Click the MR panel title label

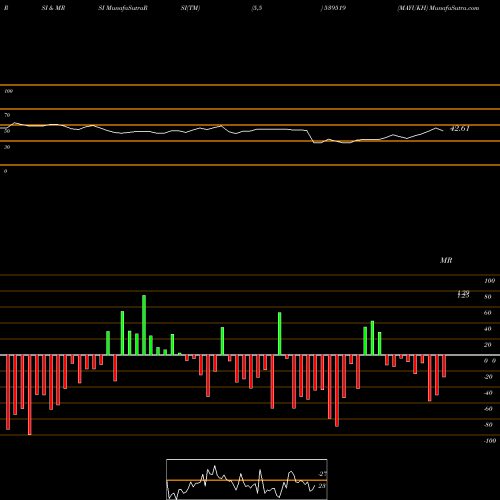(446, 260)
